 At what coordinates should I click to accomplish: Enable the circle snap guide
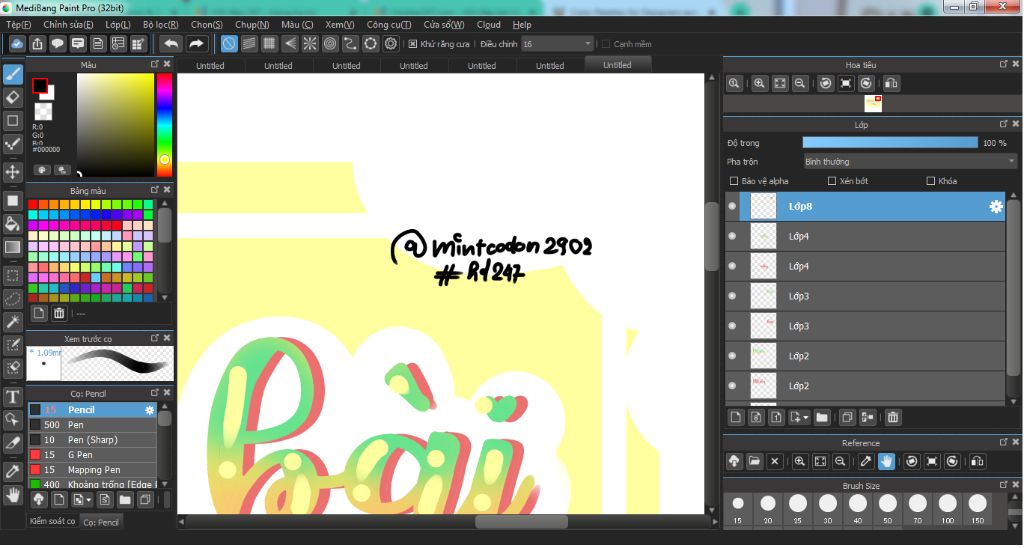pos(330,44)
